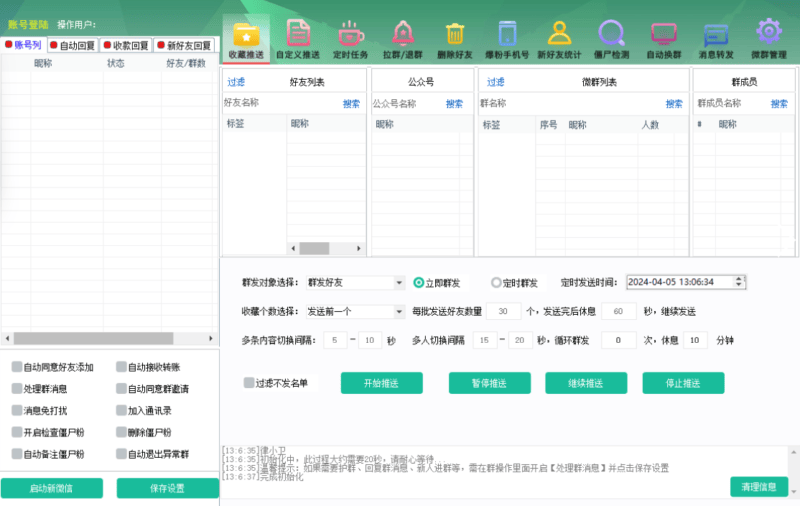
Task: Click the 保存设置 button
Action: (x=167, y=488)
